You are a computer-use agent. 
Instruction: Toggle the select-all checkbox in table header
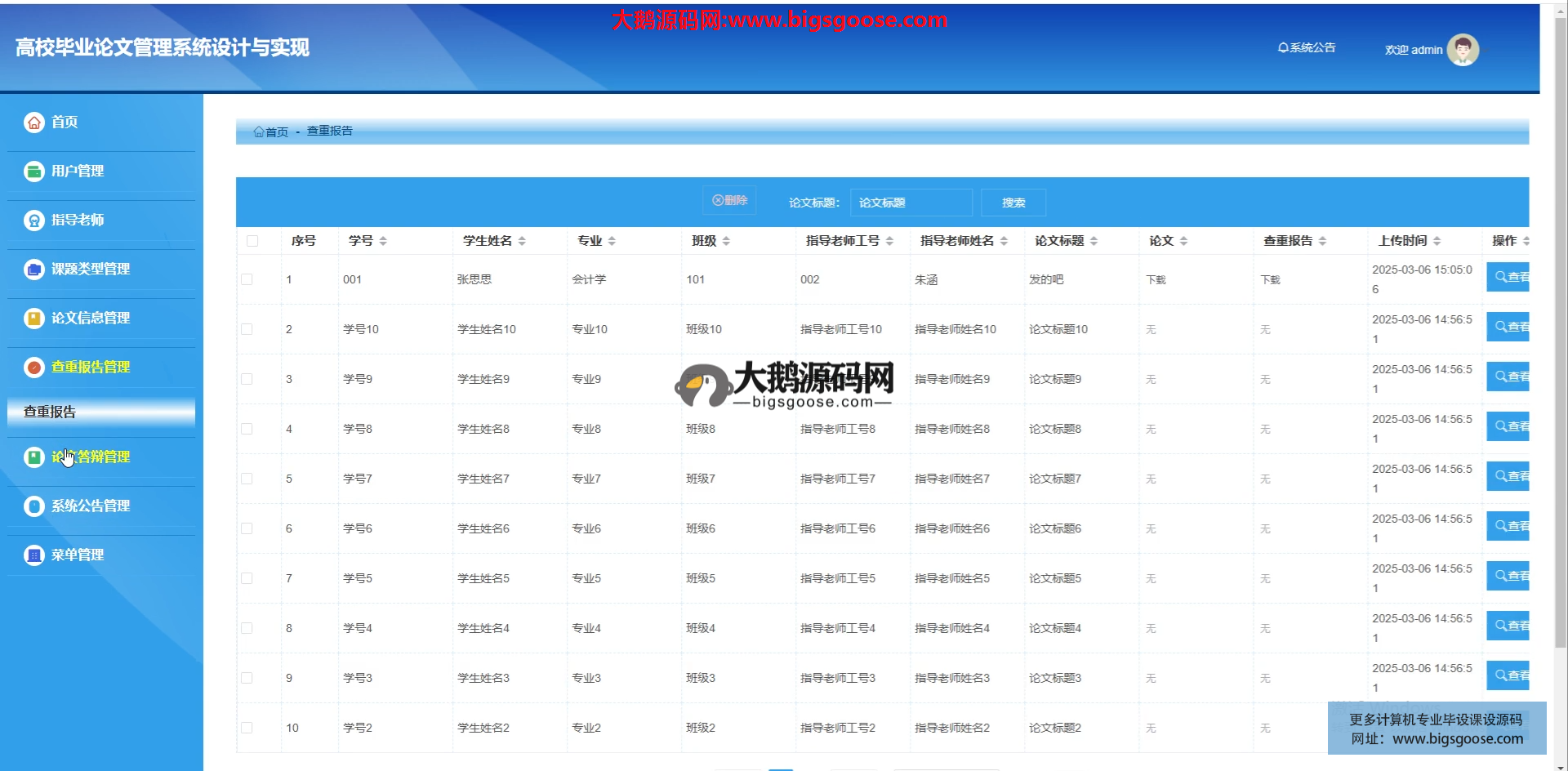[252, 241]
